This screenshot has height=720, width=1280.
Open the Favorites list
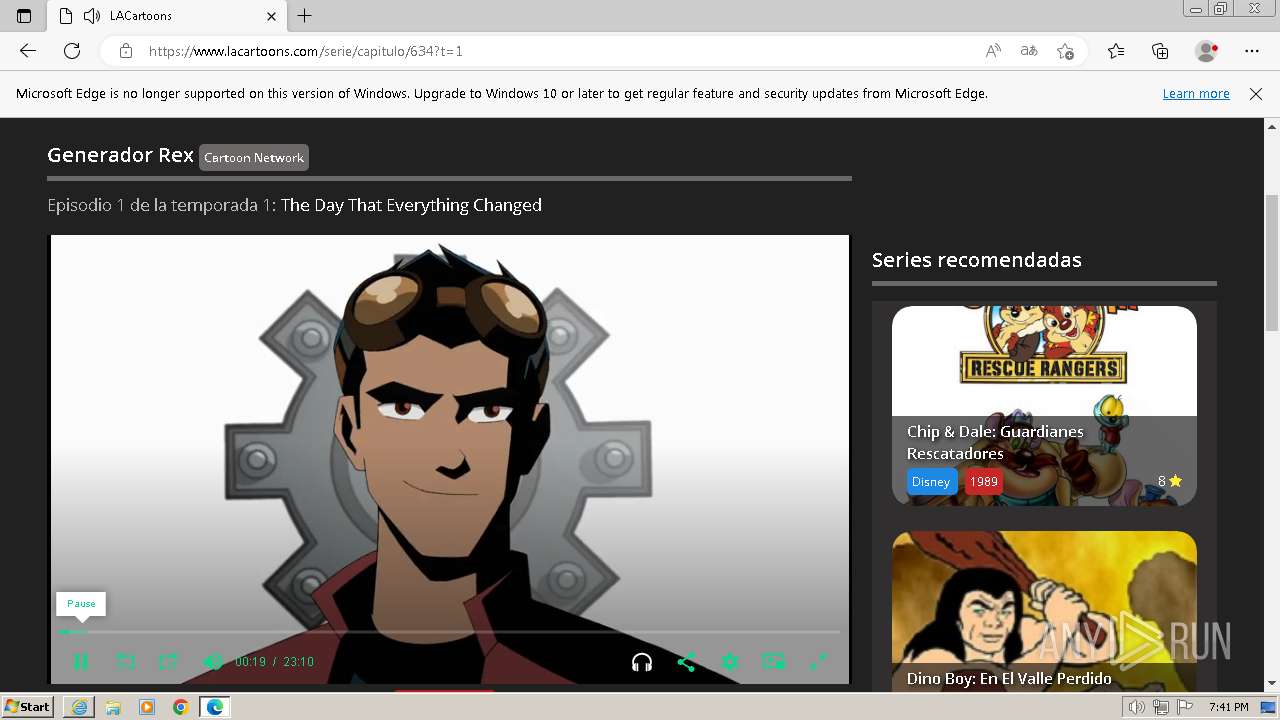(x=1116, y=51)
